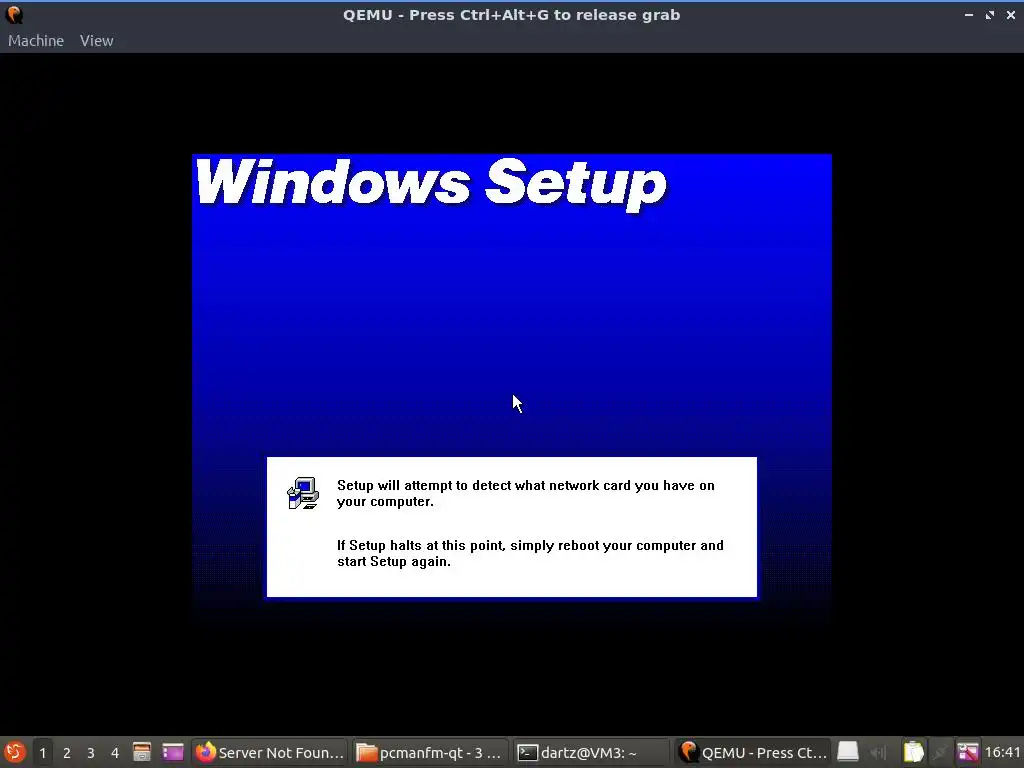1024x768 pixels.
Task: Click the network status tray icon
Action: pyautogui.click(x=940, y=752)
